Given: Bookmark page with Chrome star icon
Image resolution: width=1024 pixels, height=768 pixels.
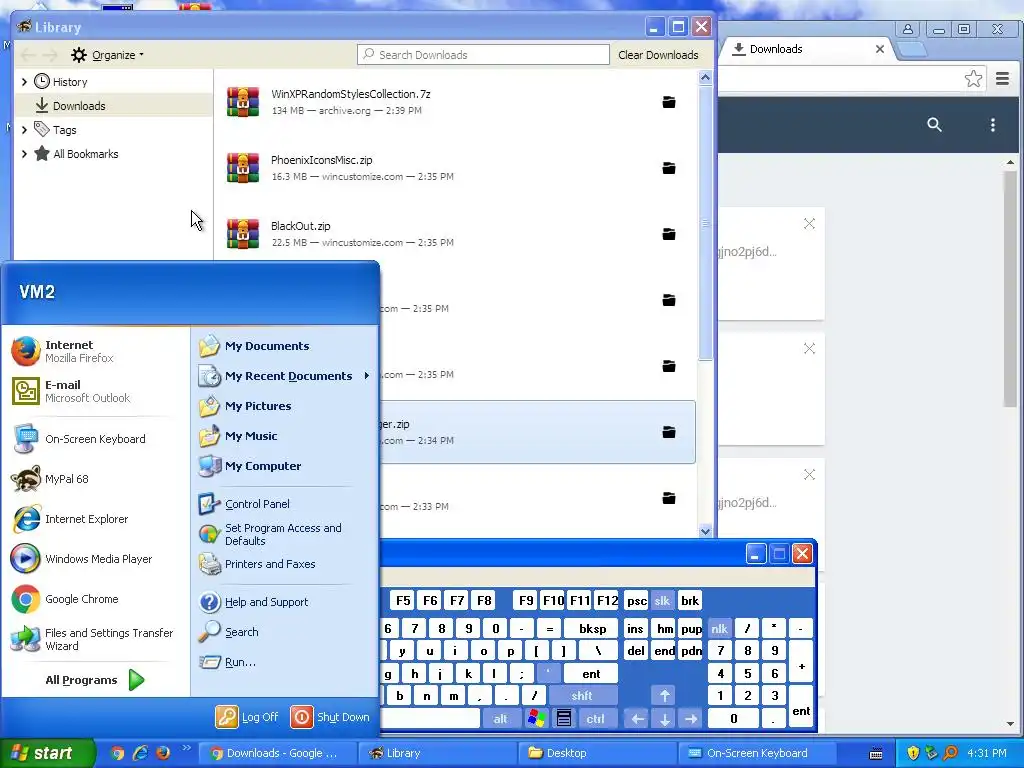Looking at the screenshot, I should pos(973,79).
